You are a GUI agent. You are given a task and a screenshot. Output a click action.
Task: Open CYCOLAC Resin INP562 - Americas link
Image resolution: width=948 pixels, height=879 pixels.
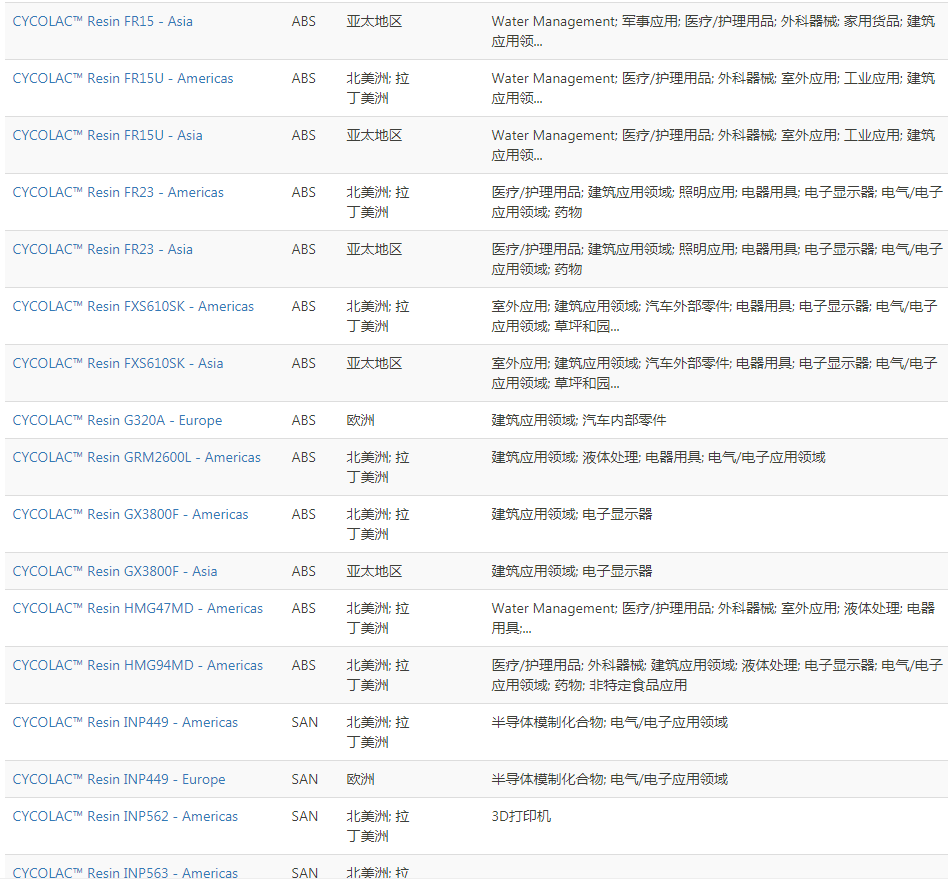coord(125,816)
